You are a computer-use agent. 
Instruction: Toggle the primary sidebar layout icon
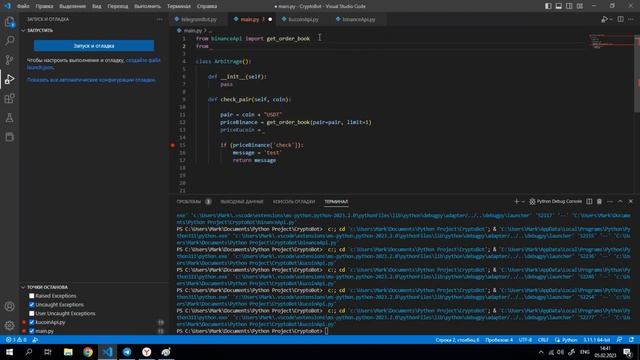click(548, 6)
